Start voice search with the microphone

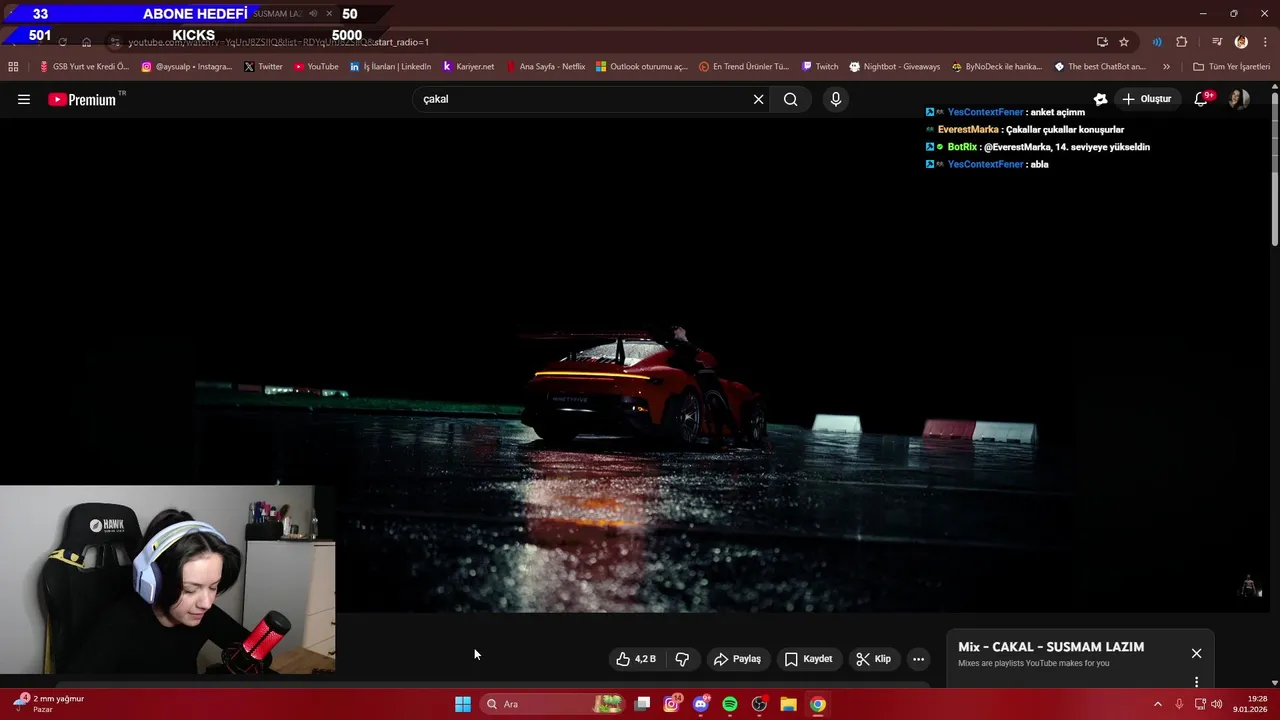(x=836, y=99)
